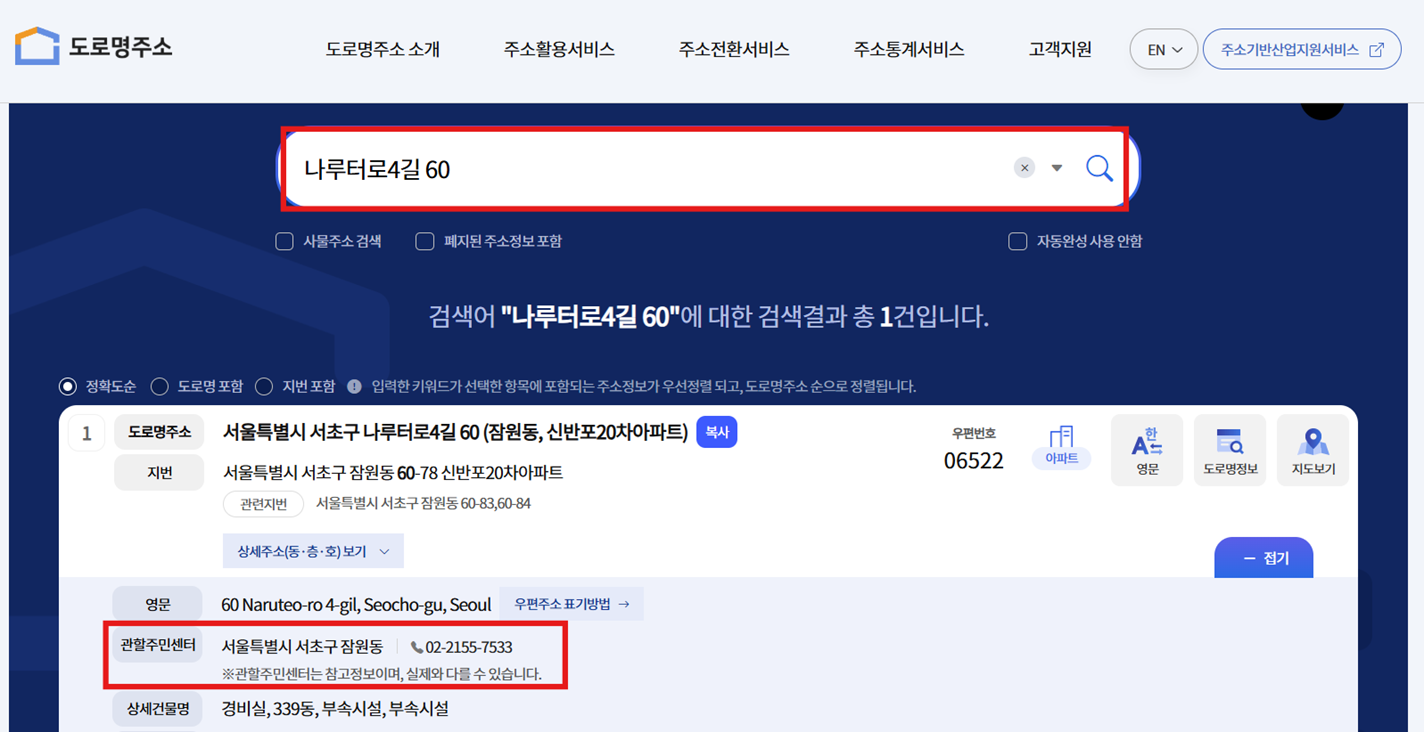Click the 경비실, 339동 building names text
The image size is (1424, 732).
(335, 709)
